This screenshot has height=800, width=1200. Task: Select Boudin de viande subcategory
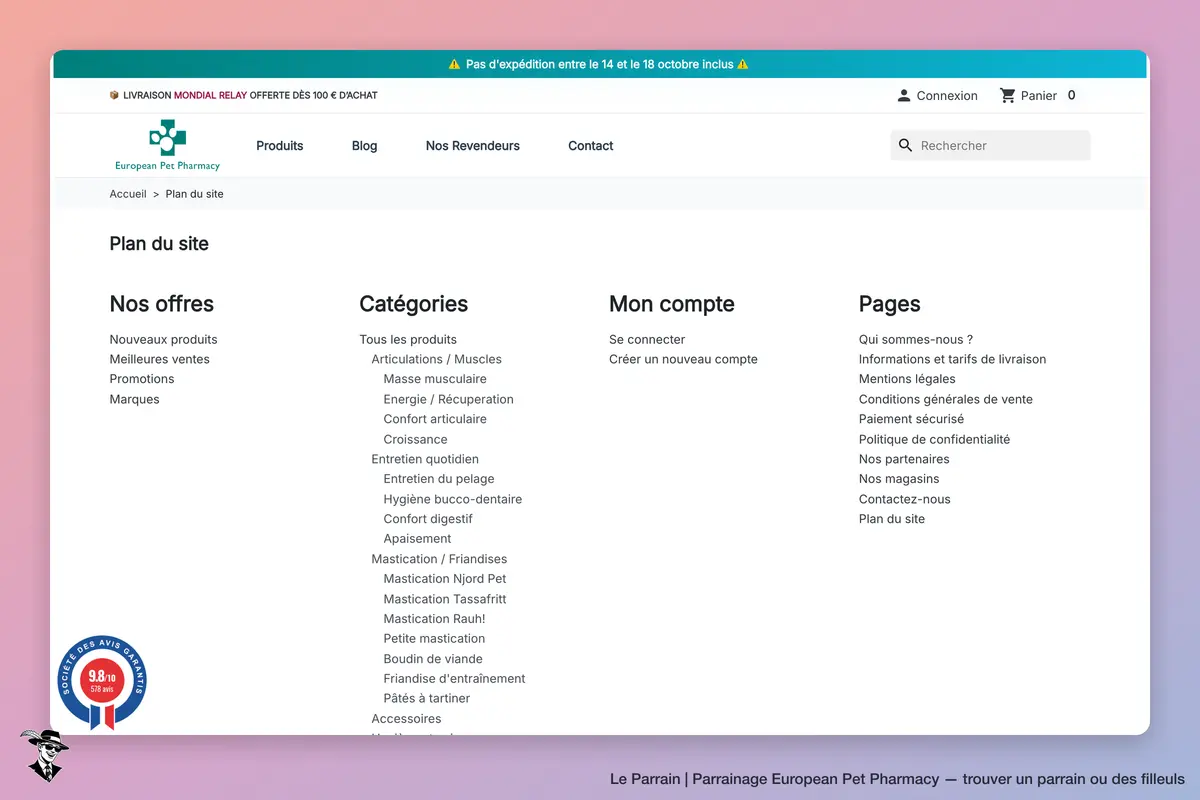click(x=433, y=659)
